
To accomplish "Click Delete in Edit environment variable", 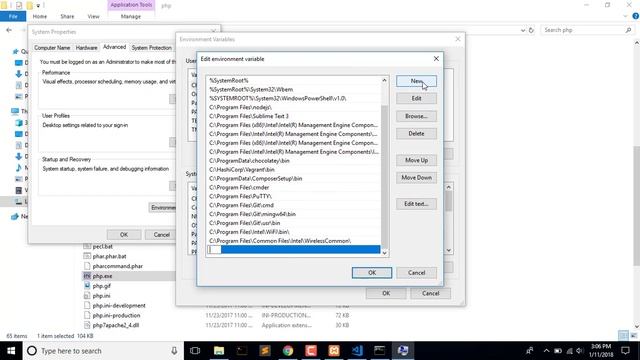I will point(416,133).
